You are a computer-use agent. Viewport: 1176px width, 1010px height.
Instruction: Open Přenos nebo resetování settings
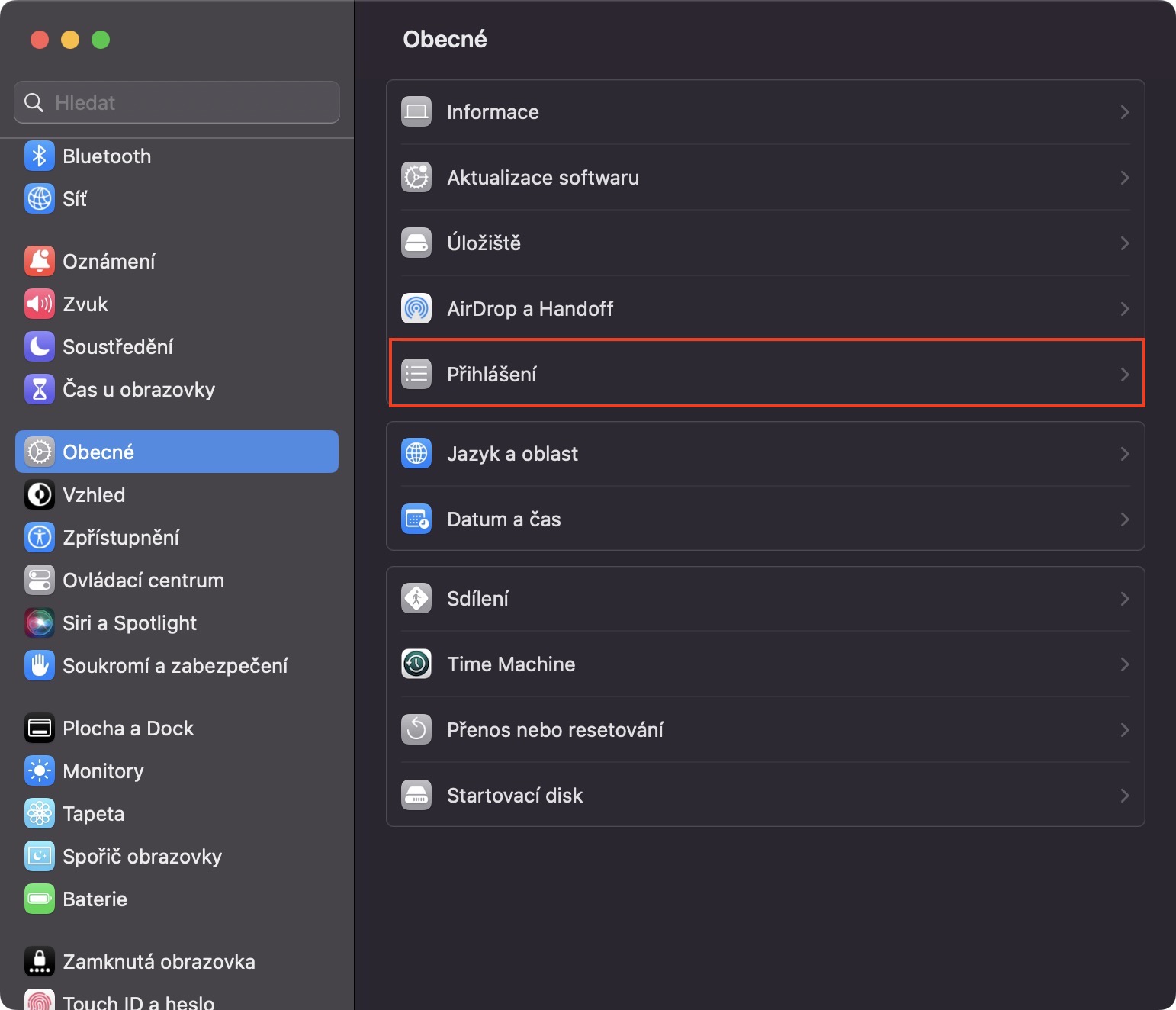pos(554,730)
